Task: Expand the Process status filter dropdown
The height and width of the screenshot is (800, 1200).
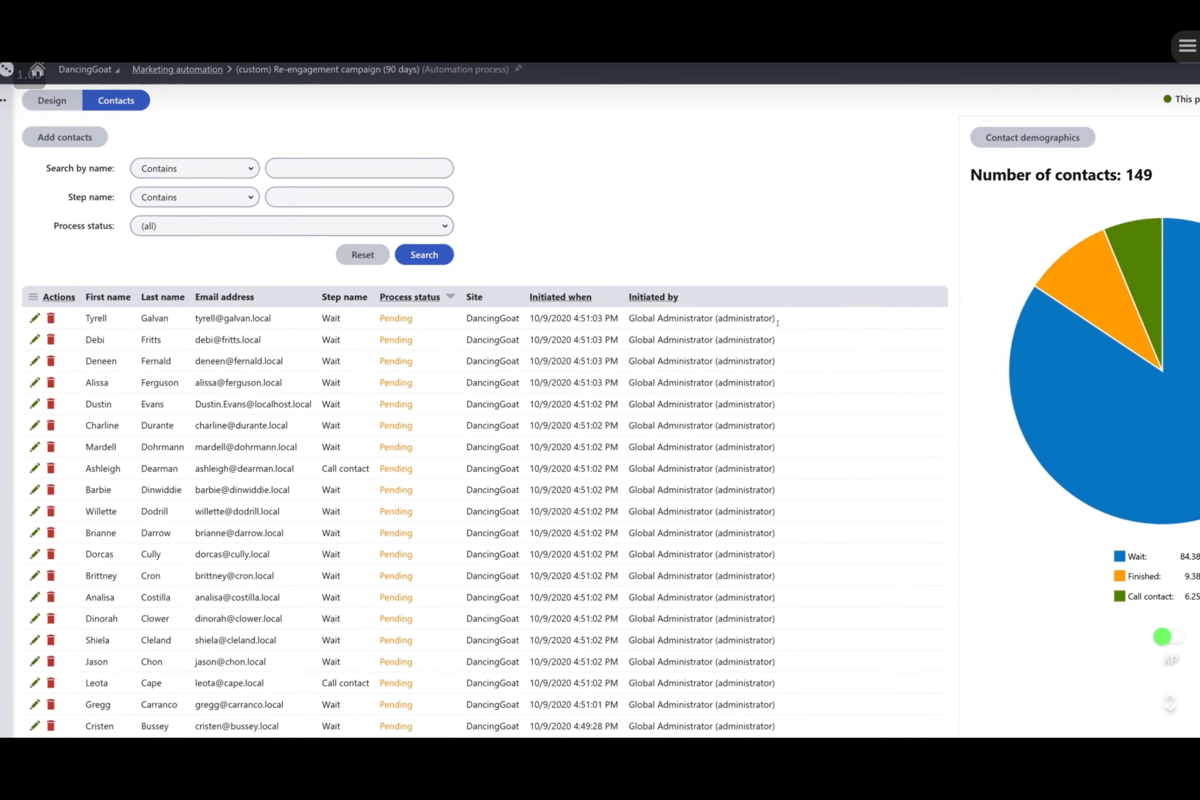Action: tap(292, 226)
